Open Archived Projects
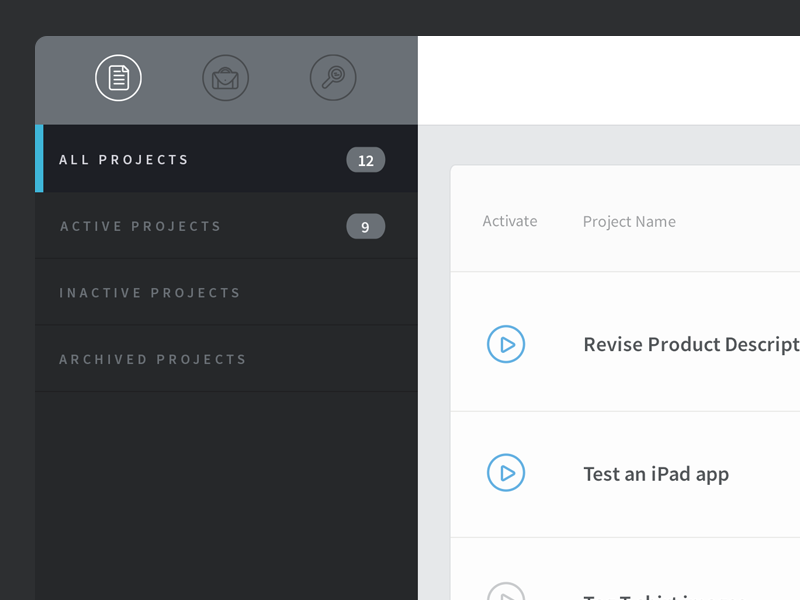This screenshot has width=800, height=600. point(152,359)
